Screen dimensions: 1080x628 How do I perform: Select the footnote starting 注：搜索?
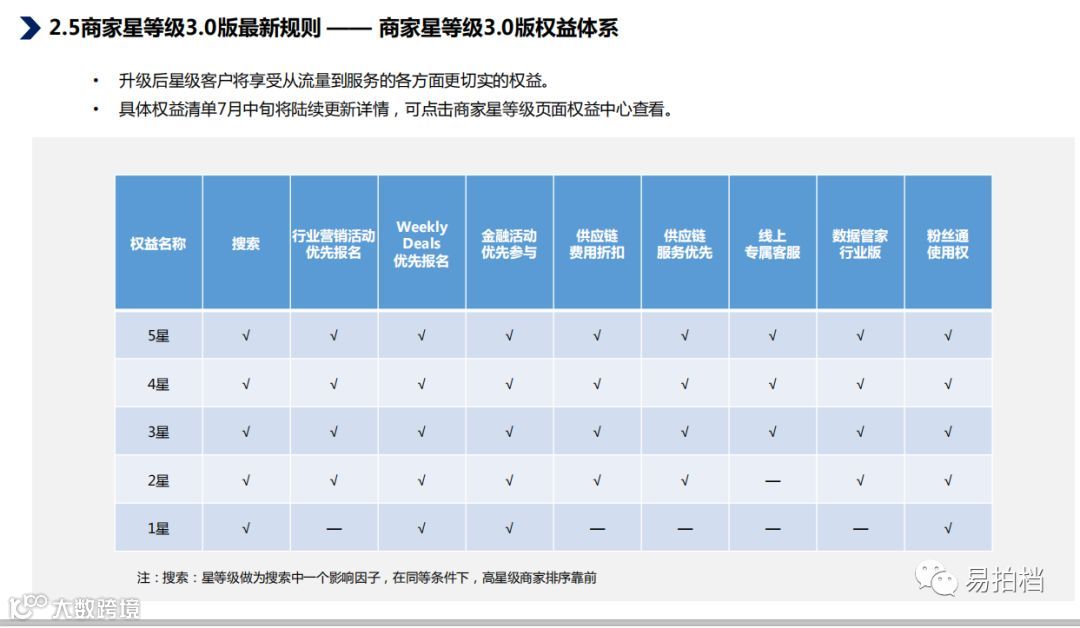point(367,578)
